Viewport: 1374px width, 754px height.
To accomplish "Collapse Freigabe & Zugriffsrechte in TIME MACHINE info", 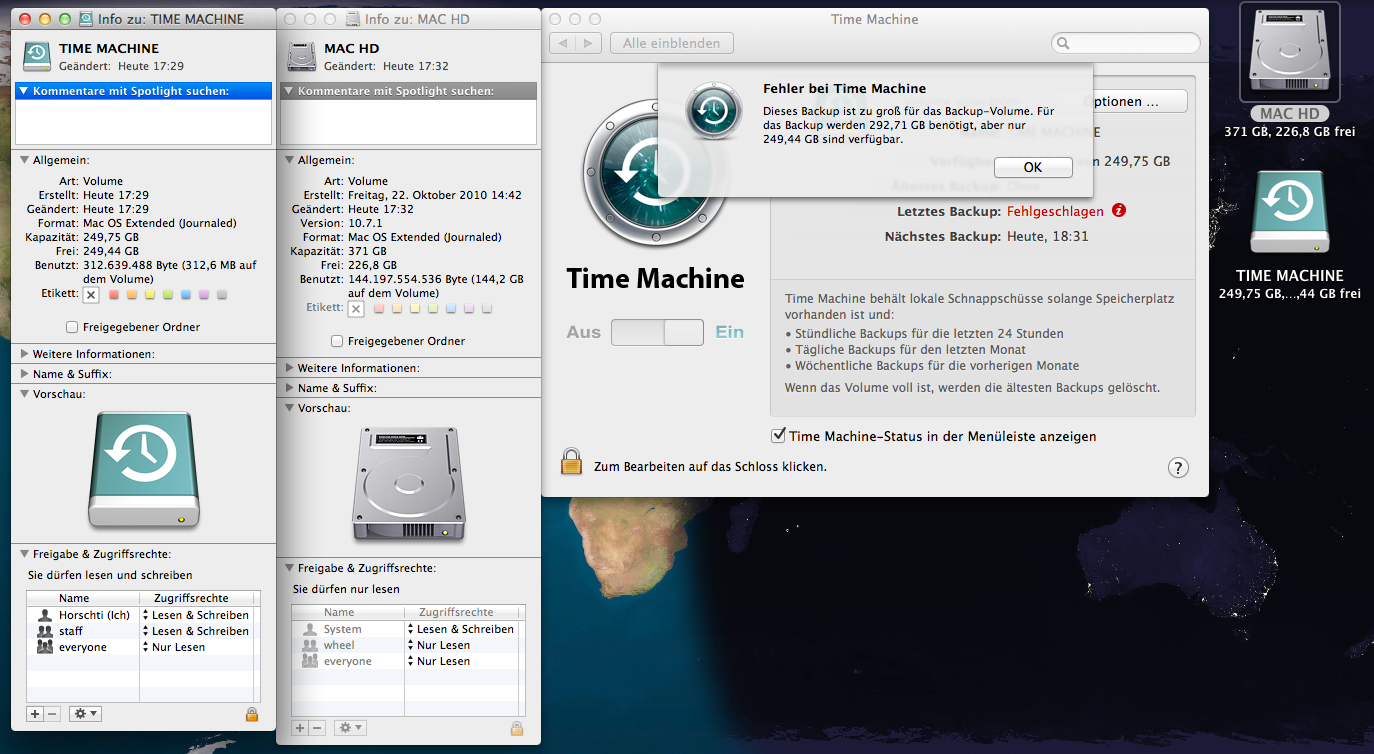I will point(24,554).
